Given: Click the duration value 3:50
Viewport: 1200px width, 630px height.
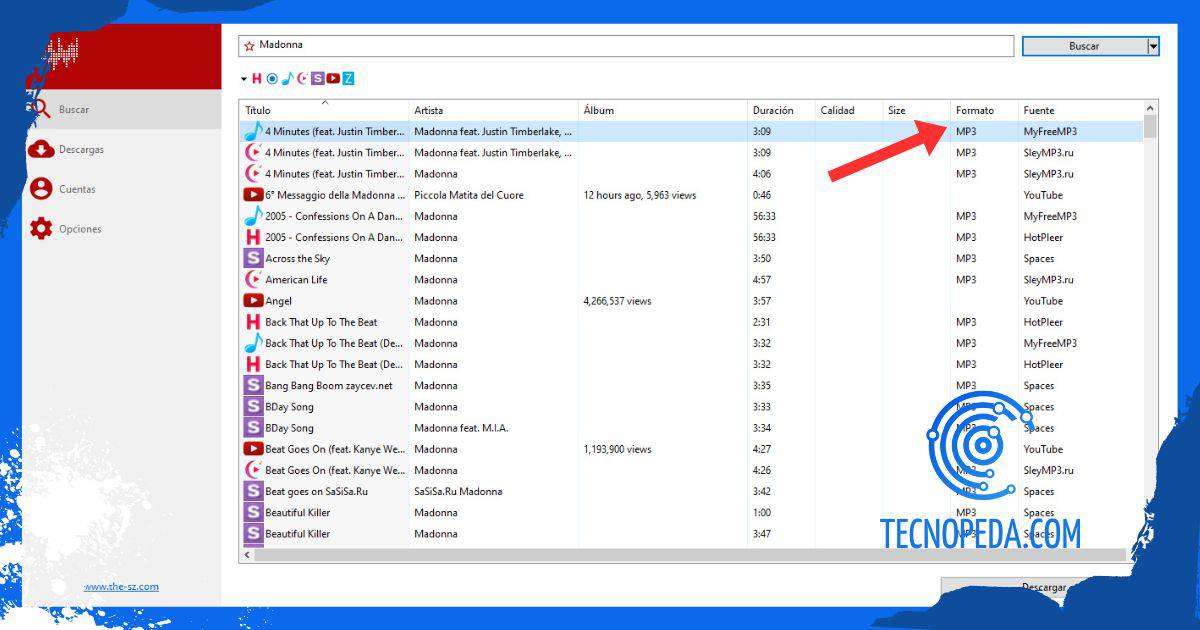Looking at the screenshot, I should tap(762, 258).
